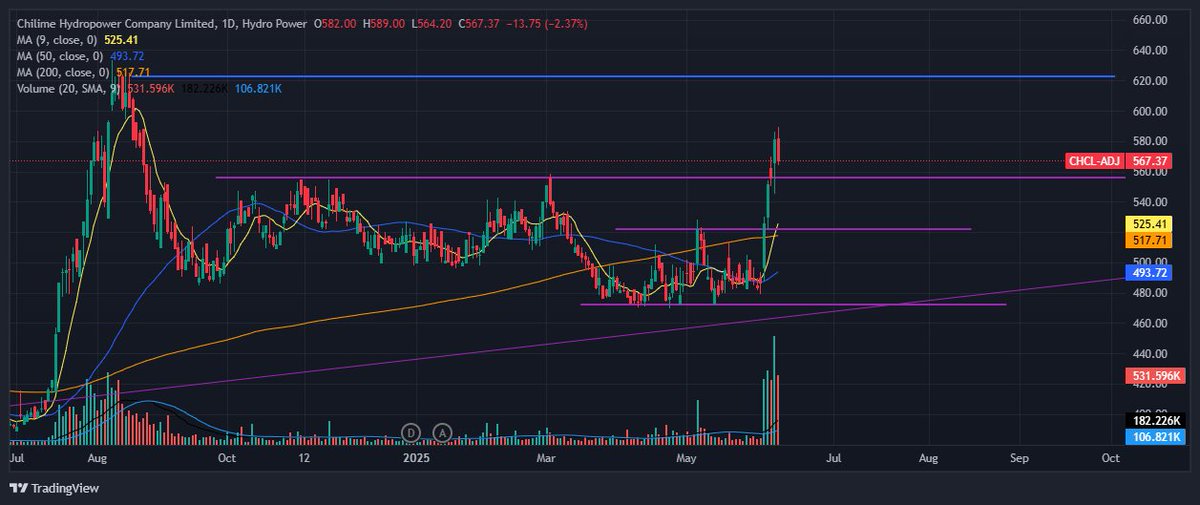The width and height of the screenshot is (1200, 505).
Task: Select the MA (9, close, 0) indicator legend
Action: [58, 40]
